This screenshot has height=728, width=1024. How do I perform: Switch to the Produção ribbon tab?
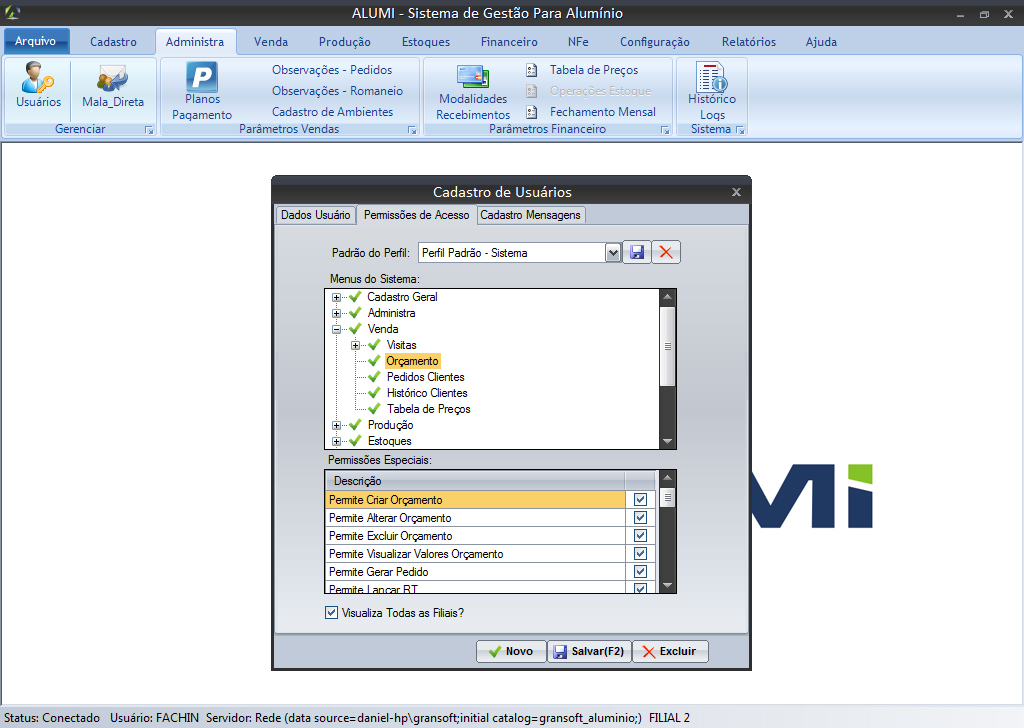344,42
